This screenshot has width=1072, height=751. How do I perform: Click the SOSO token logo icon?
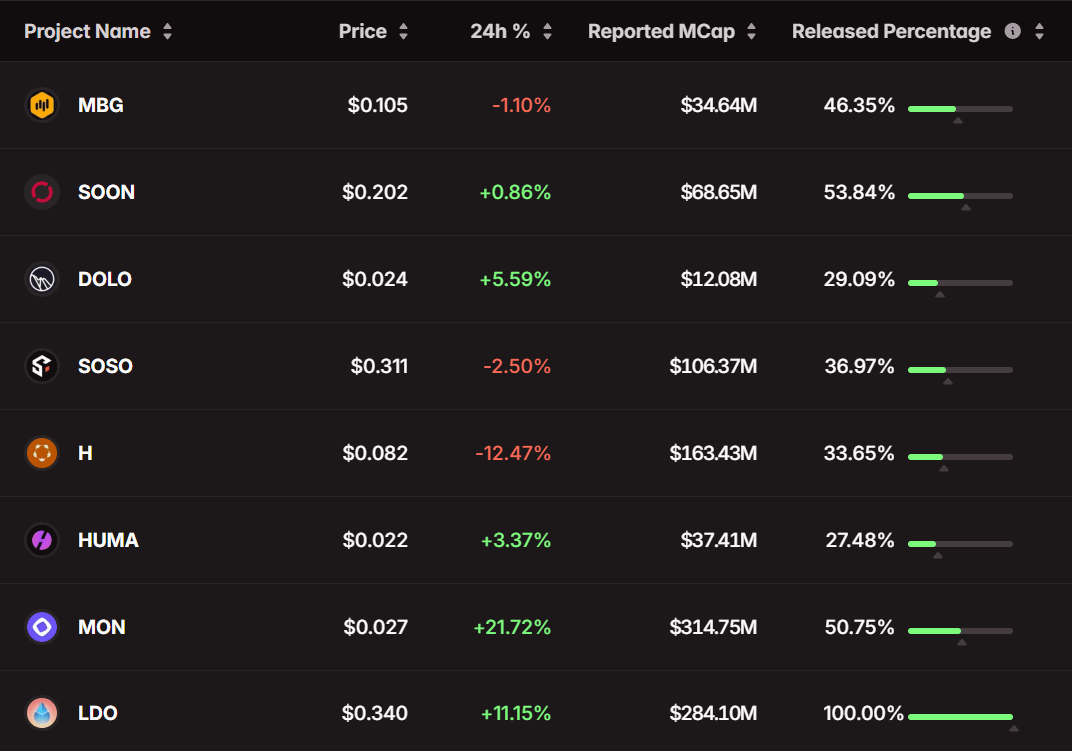(x=42, y=366)
